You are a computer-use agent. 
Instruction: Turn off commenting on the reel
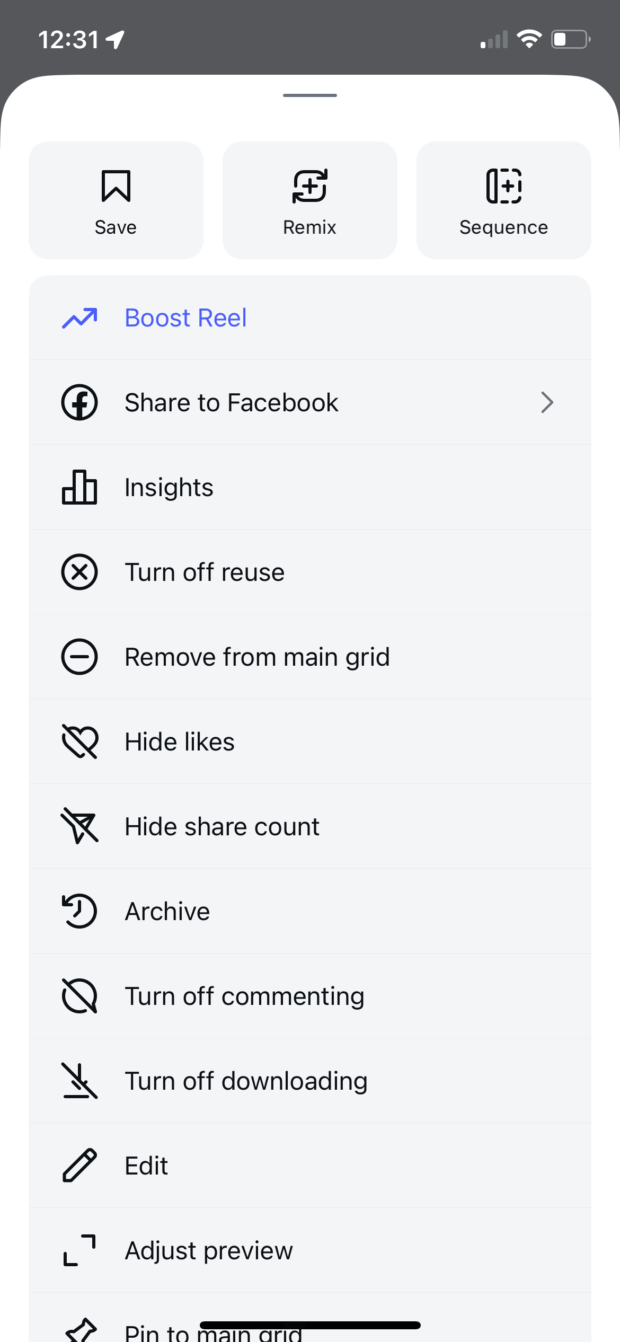[x=244, y=997]
